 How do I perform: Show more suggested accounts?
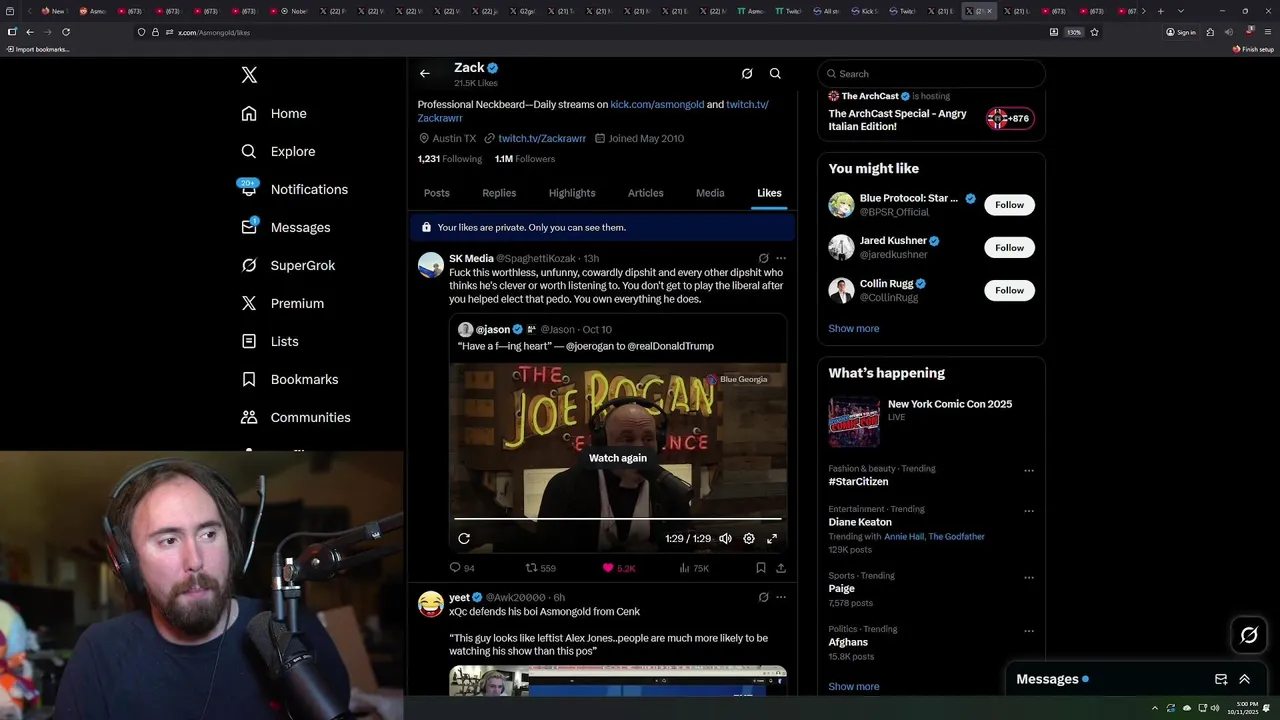click(853, 329)
